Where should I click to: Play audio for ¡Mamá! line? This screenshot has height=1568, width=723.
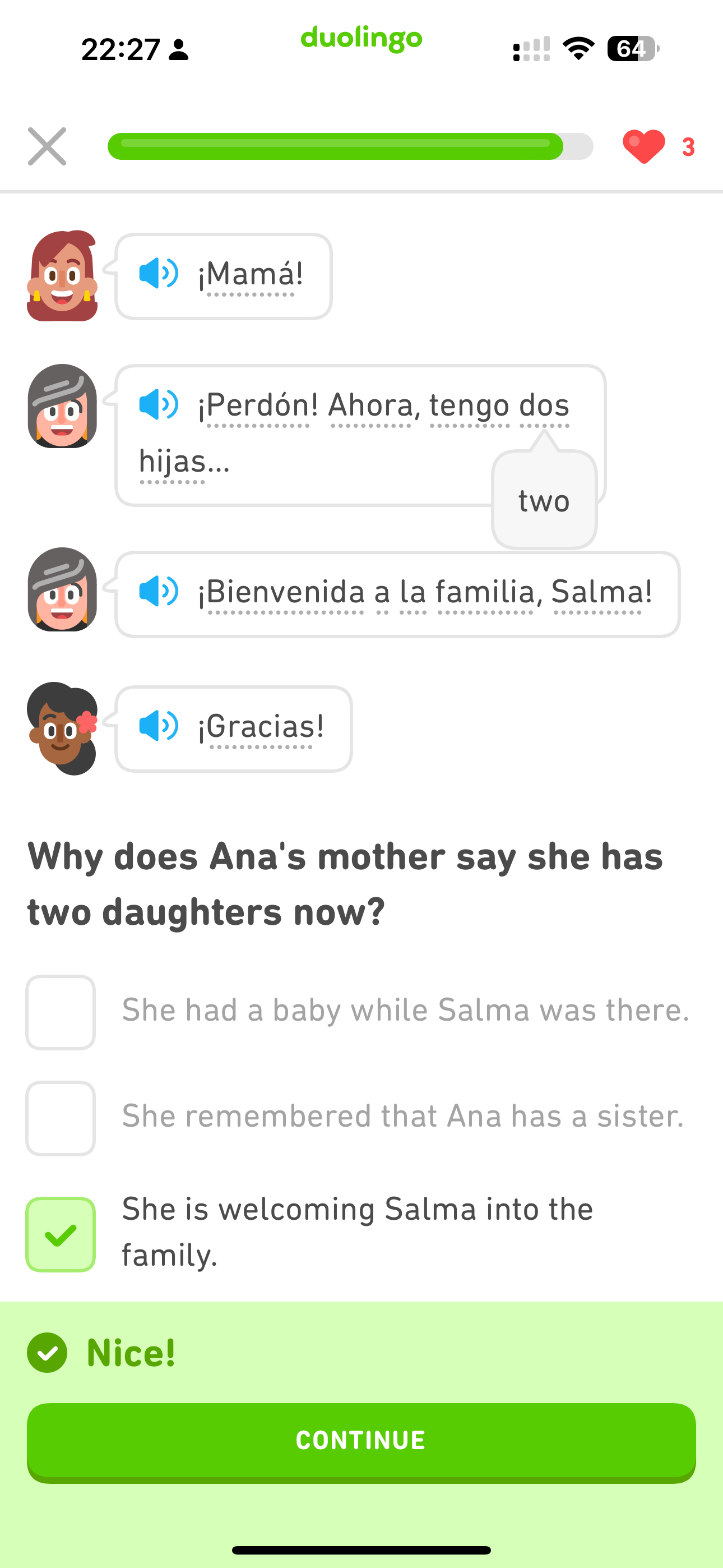158,273
